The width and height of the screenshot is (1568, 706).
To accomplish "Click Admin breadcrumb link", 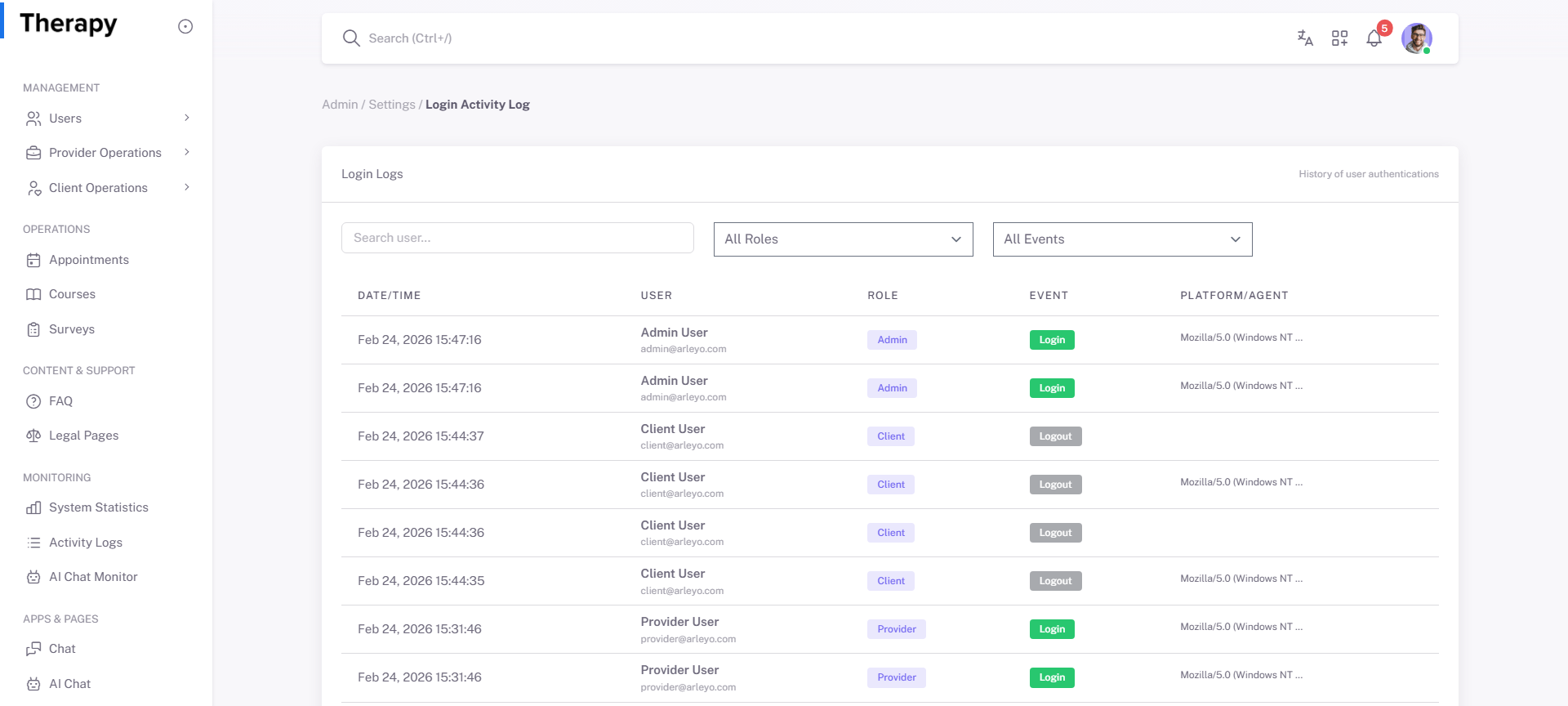I will 340,105.
